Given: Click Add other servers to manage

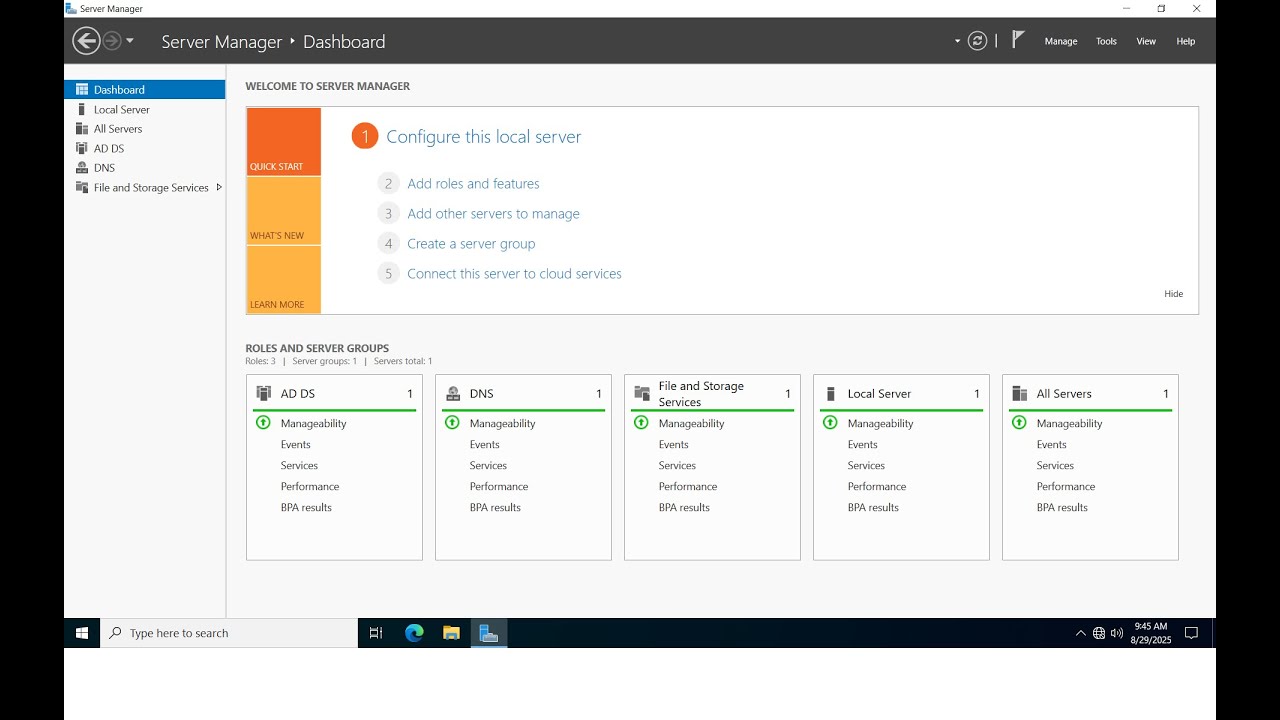Looking at the screenshot, I should pos(493,214).
